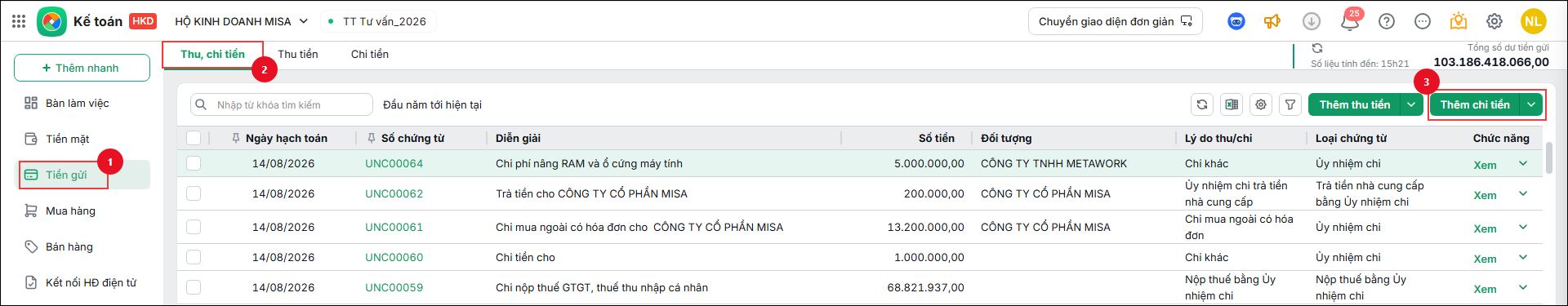Open the help question mark icon

[1387, 21]
